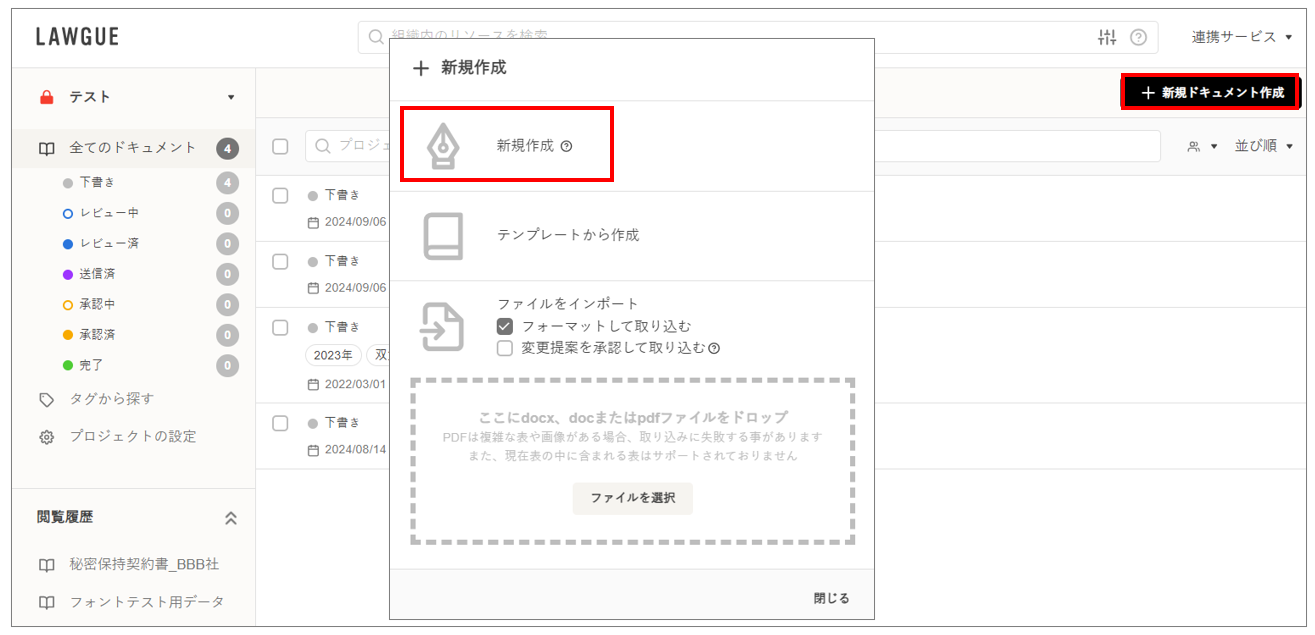
Task: Open the search filter sliders icon
Action: point(1107,37)
